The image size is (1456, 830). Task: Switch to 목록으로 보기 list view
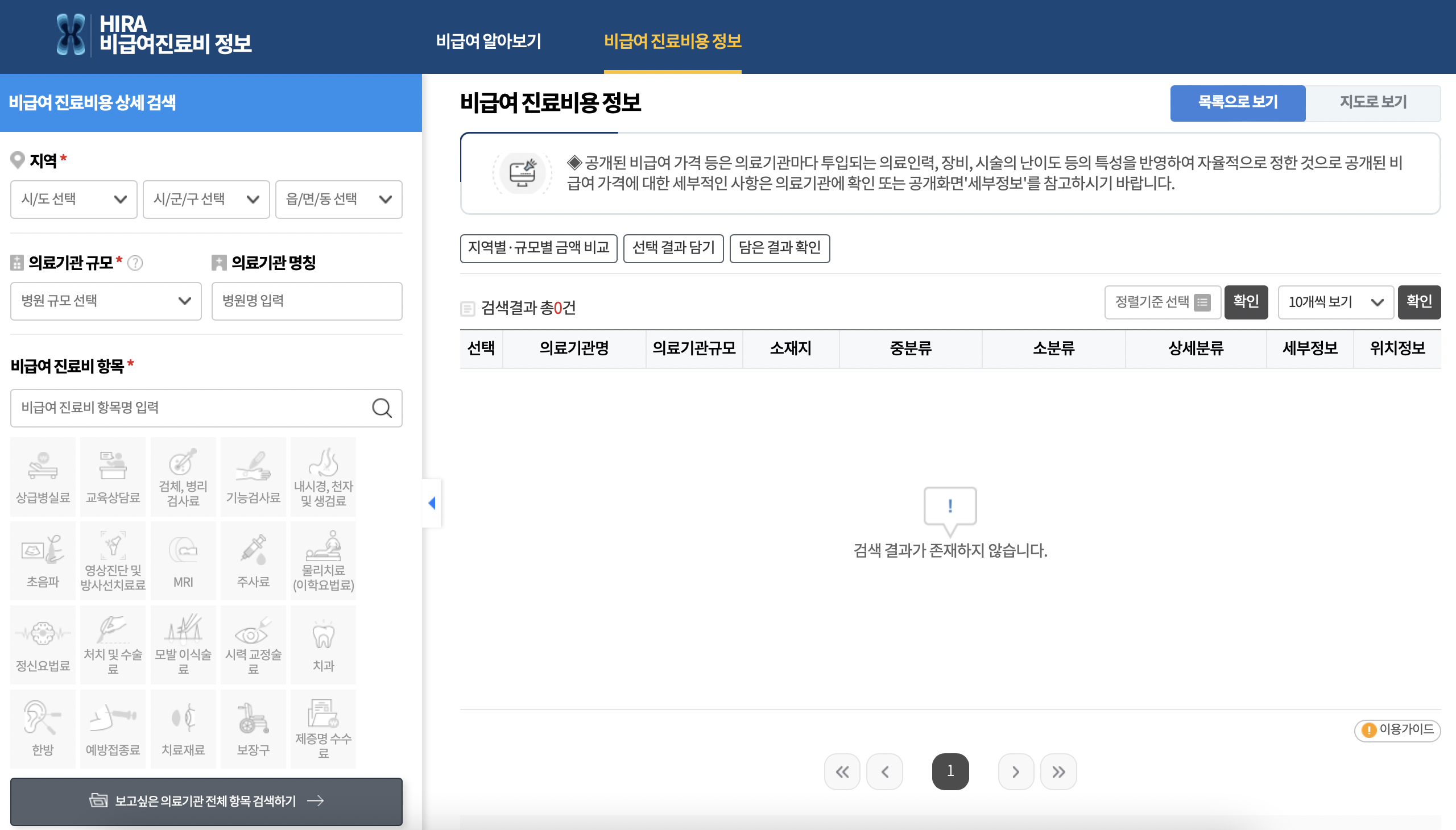[x=1237, y=102]
